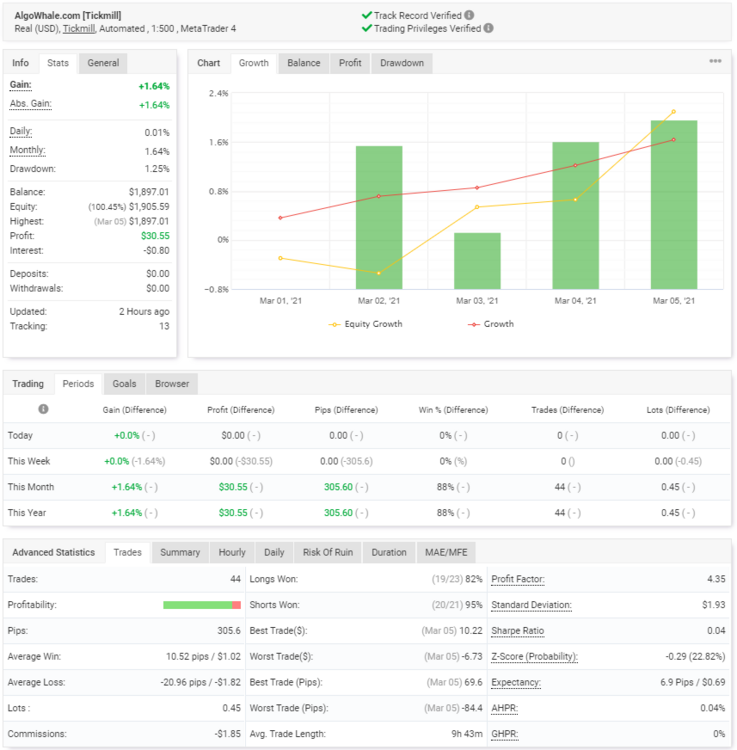Click the Profit value $30.55 in Info
737x750 pixels.
[x=155, y=236]
